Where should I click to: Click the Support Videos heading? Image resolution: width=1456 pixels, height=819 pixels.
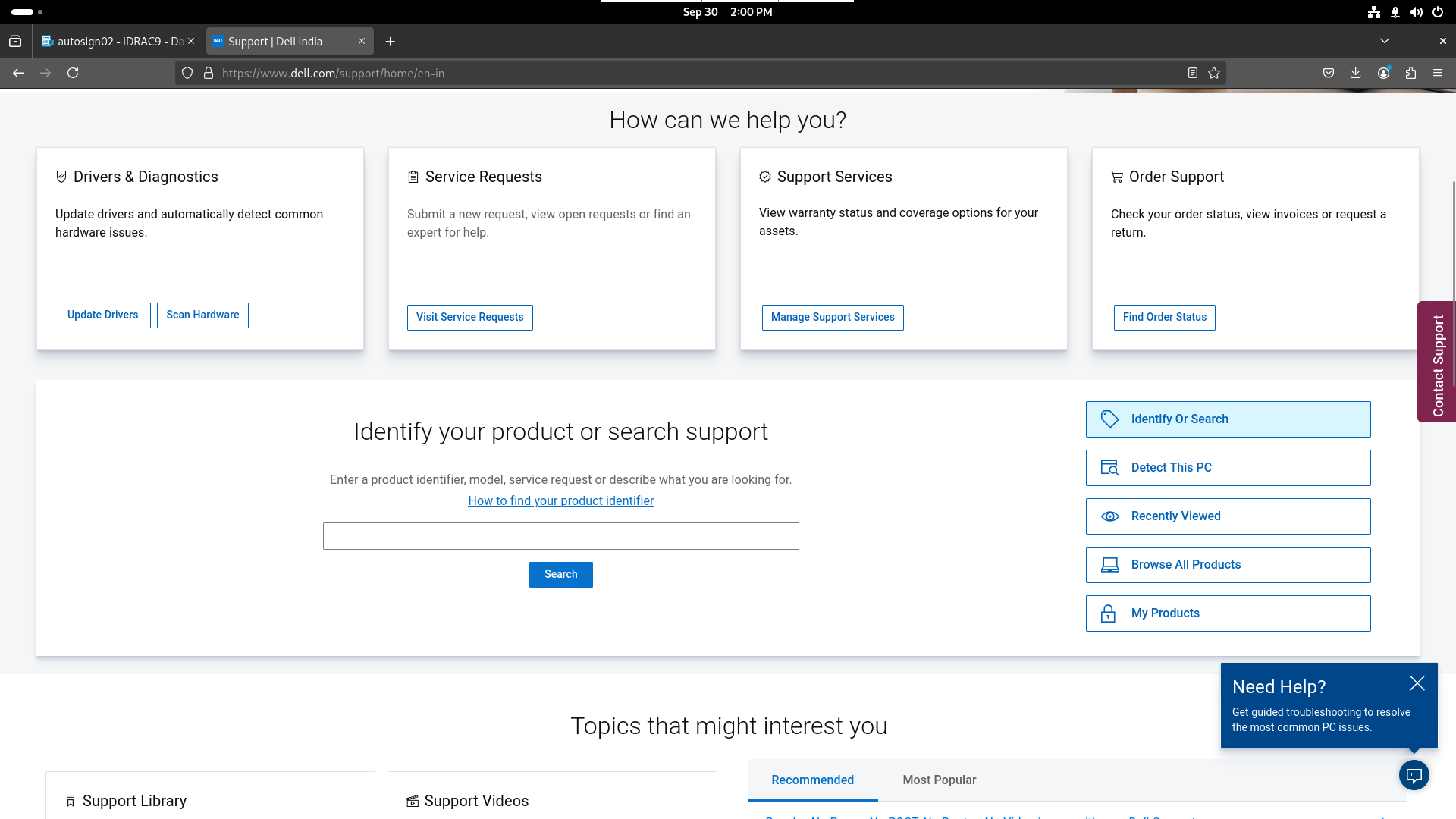click(x=476, y=801)
